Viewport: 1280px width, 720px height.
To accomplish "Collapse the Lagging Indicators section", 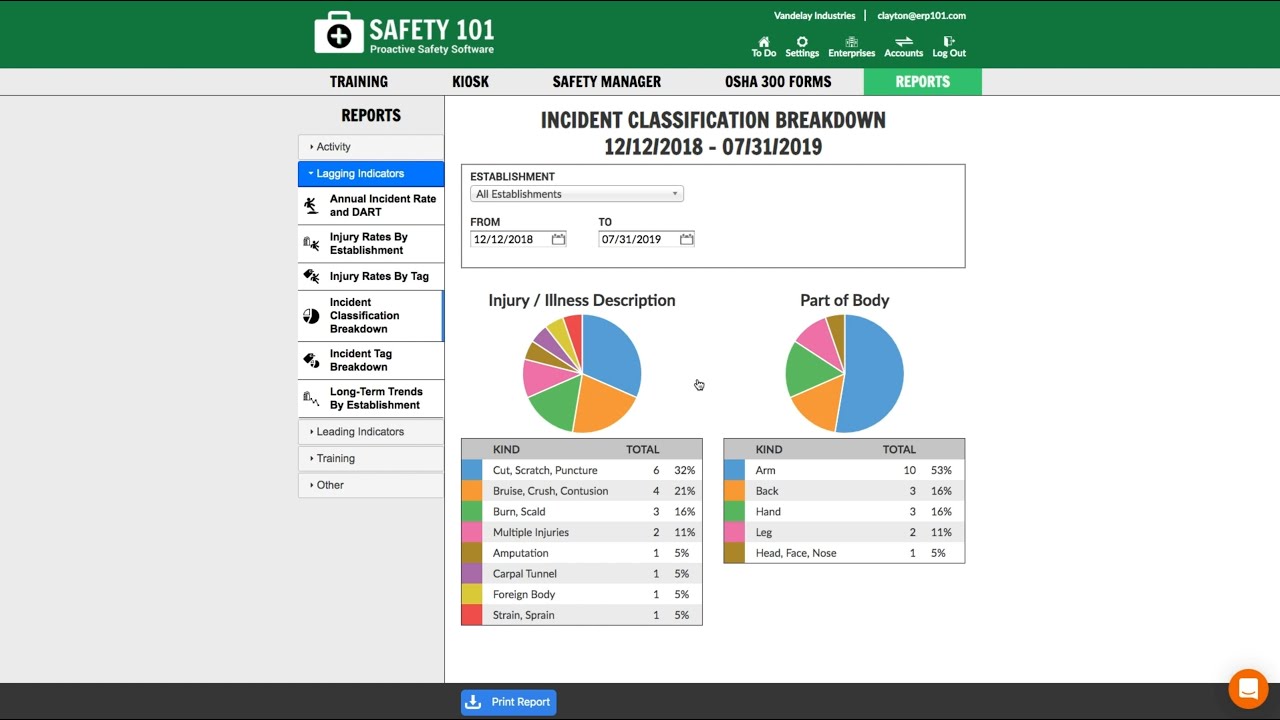I will point(371,174).
